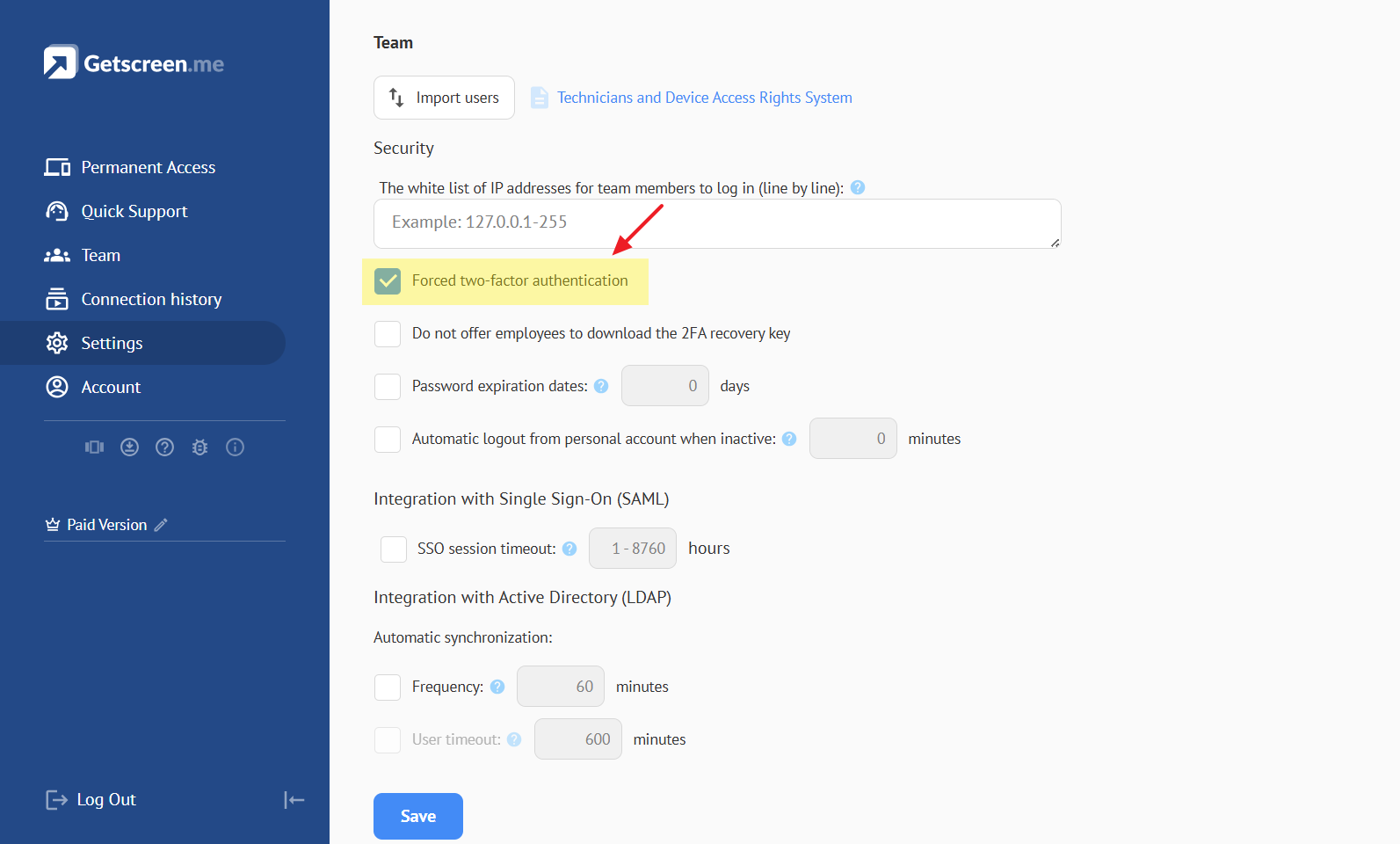Tick the SSO session timeout checkbox
1400x844 pixels.
click(393, 549)
